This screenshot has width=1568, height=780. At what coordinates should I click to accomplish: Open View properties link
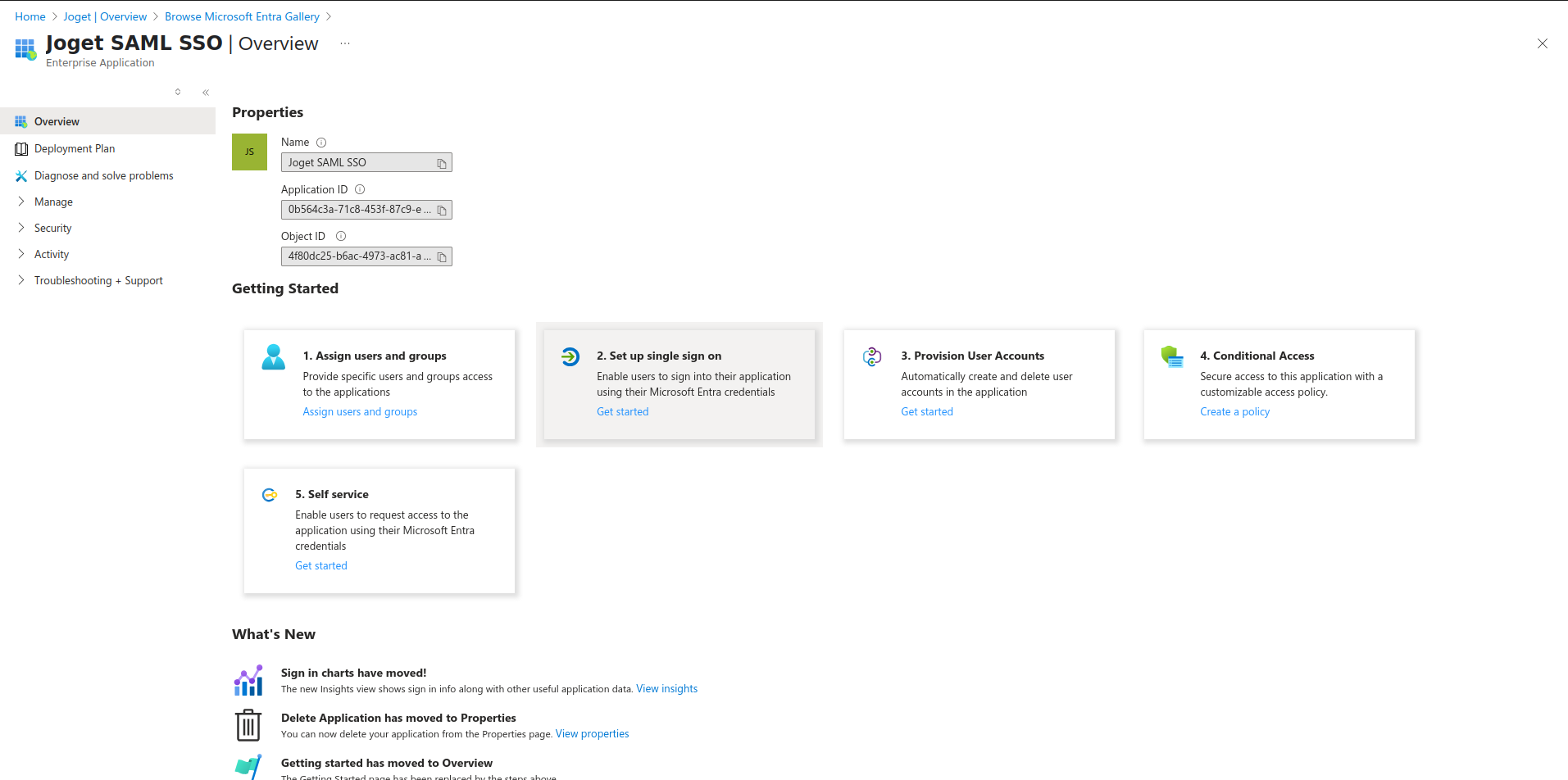(x=592, y=733)
